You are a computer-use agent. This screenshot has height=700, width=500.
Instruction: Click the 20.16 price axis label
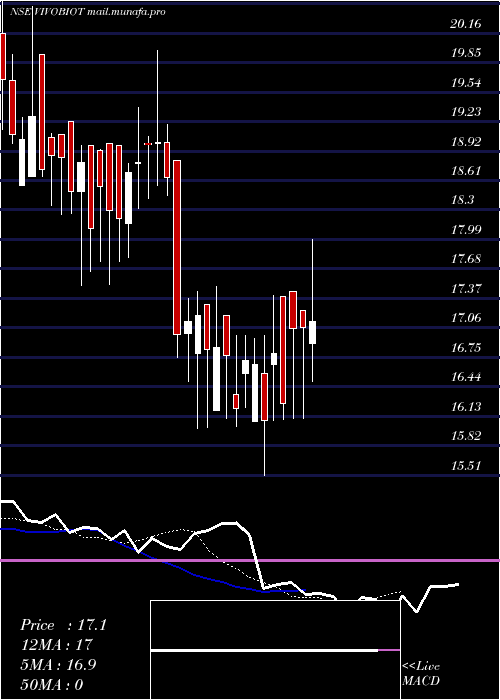coord(466,24)
